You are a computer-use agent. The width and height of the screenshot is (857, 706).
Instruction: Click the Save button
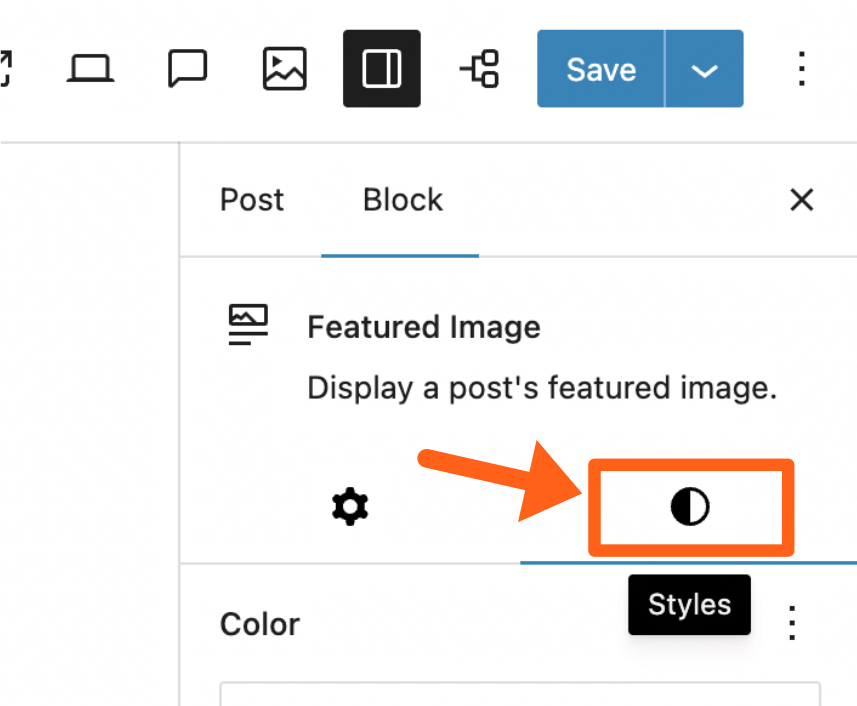click(x=601, y=69)
